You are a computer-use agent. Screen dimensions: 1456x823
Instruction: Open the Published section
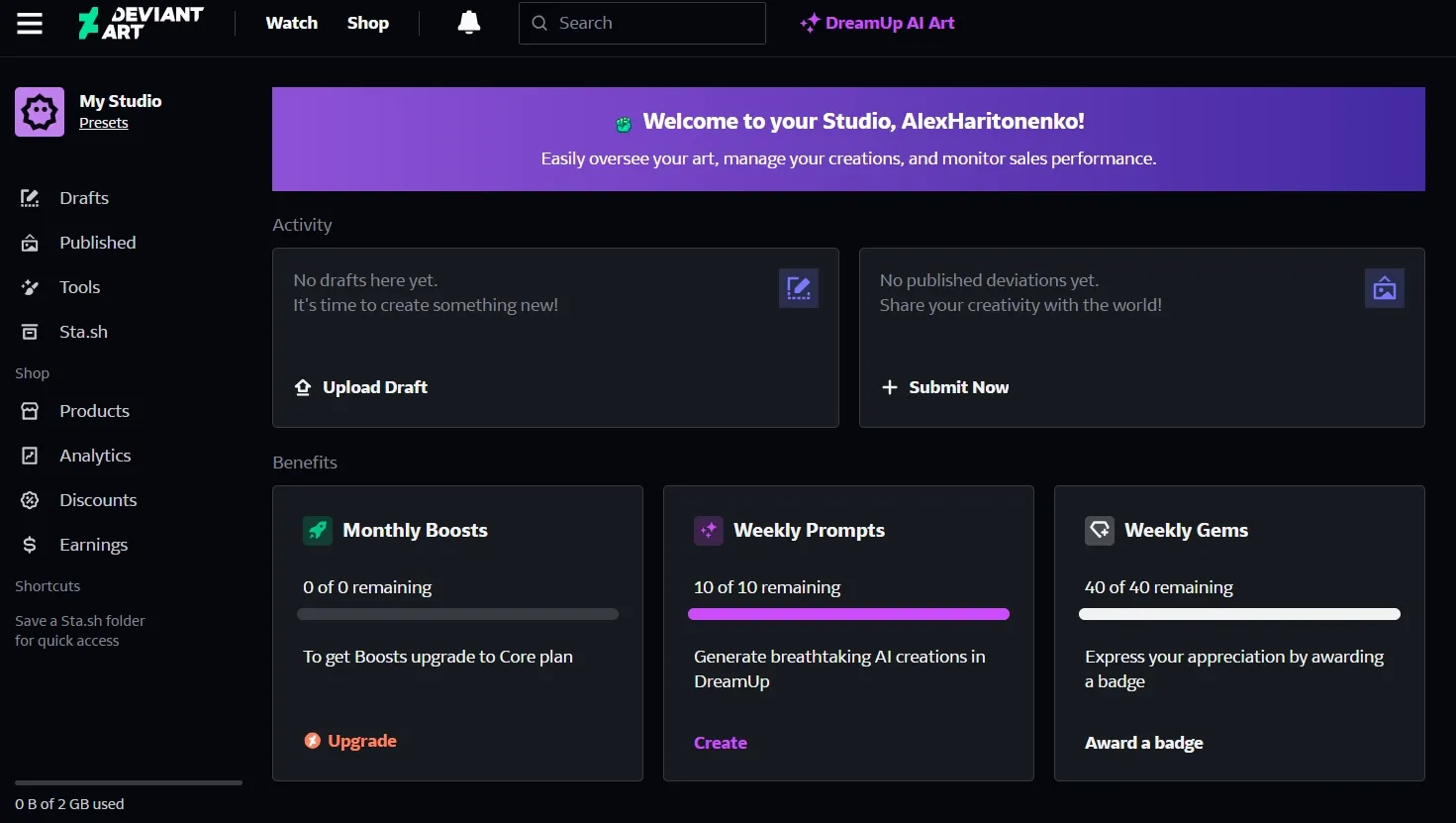click(98, 243)
